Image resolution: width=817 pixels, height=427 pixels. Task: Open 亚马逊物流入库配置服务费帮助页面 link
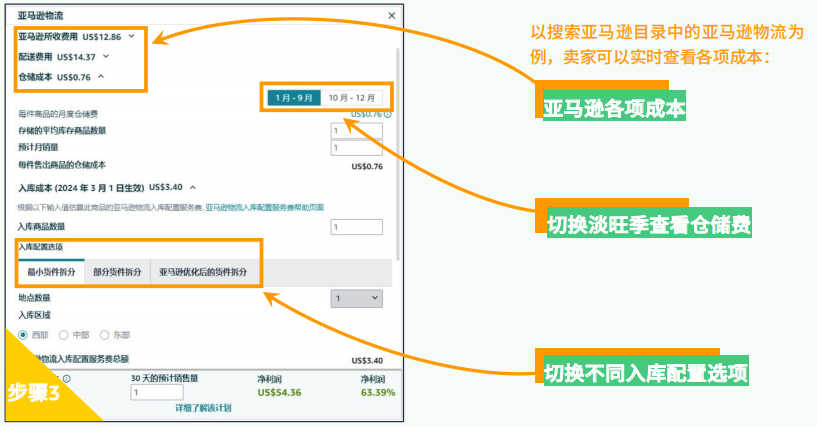click(x=265, y=207)
